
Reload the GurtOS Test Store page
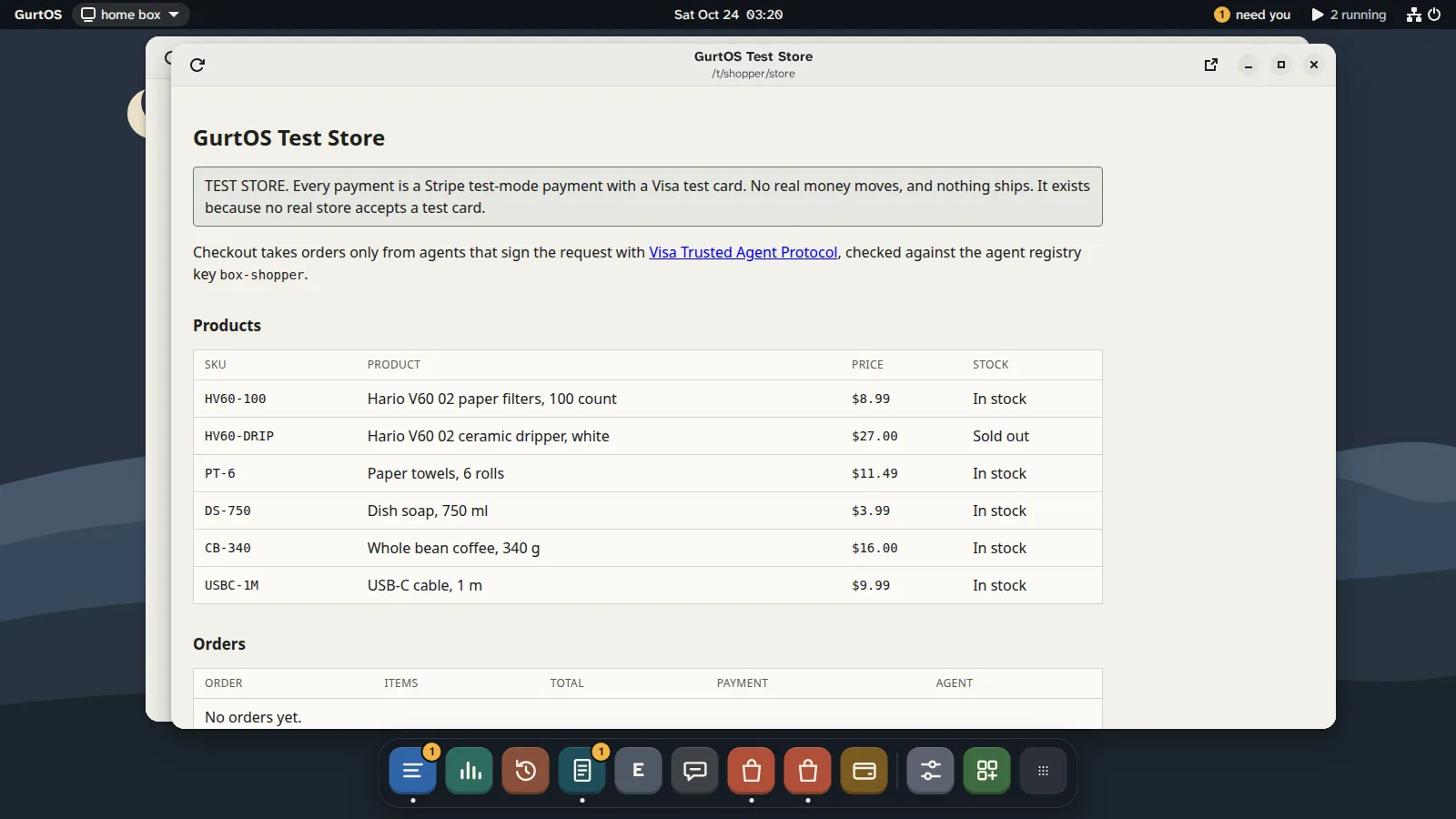pos(197,65)
